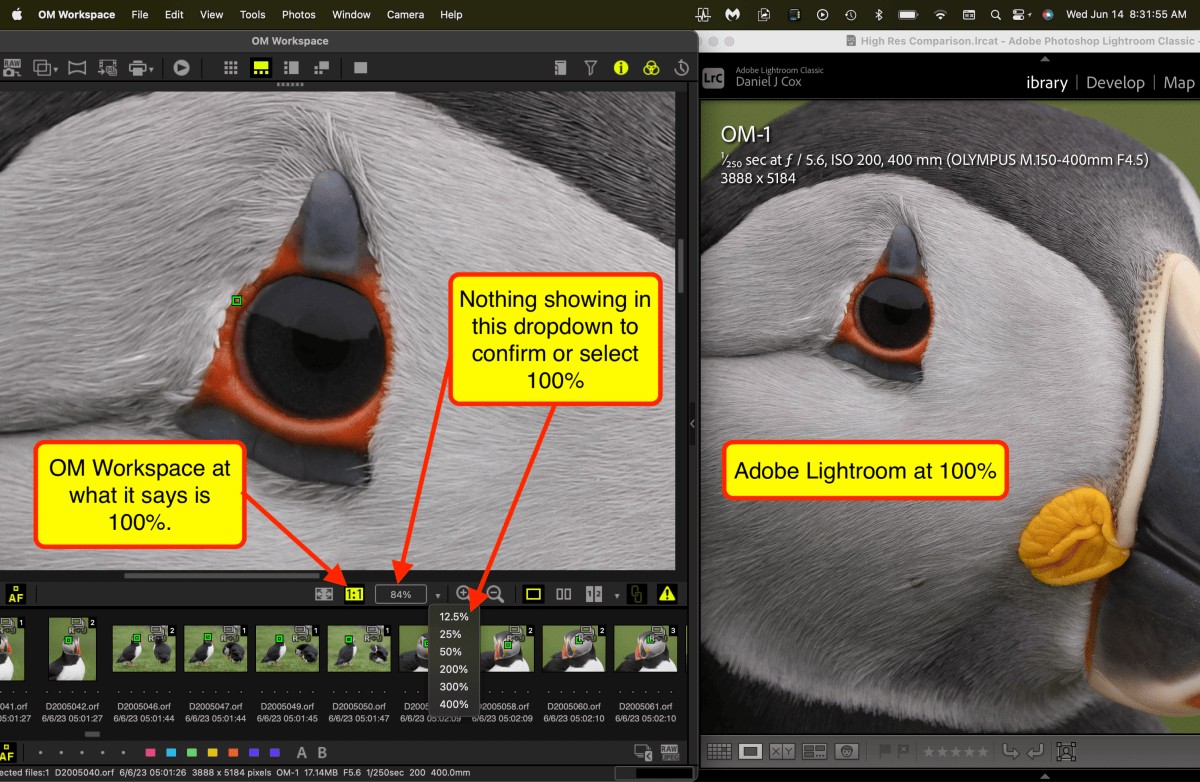Open the Camera menu in menu bar
Image resolution: width=1200 pixels, height=782 pixels.
click(405, 15)
